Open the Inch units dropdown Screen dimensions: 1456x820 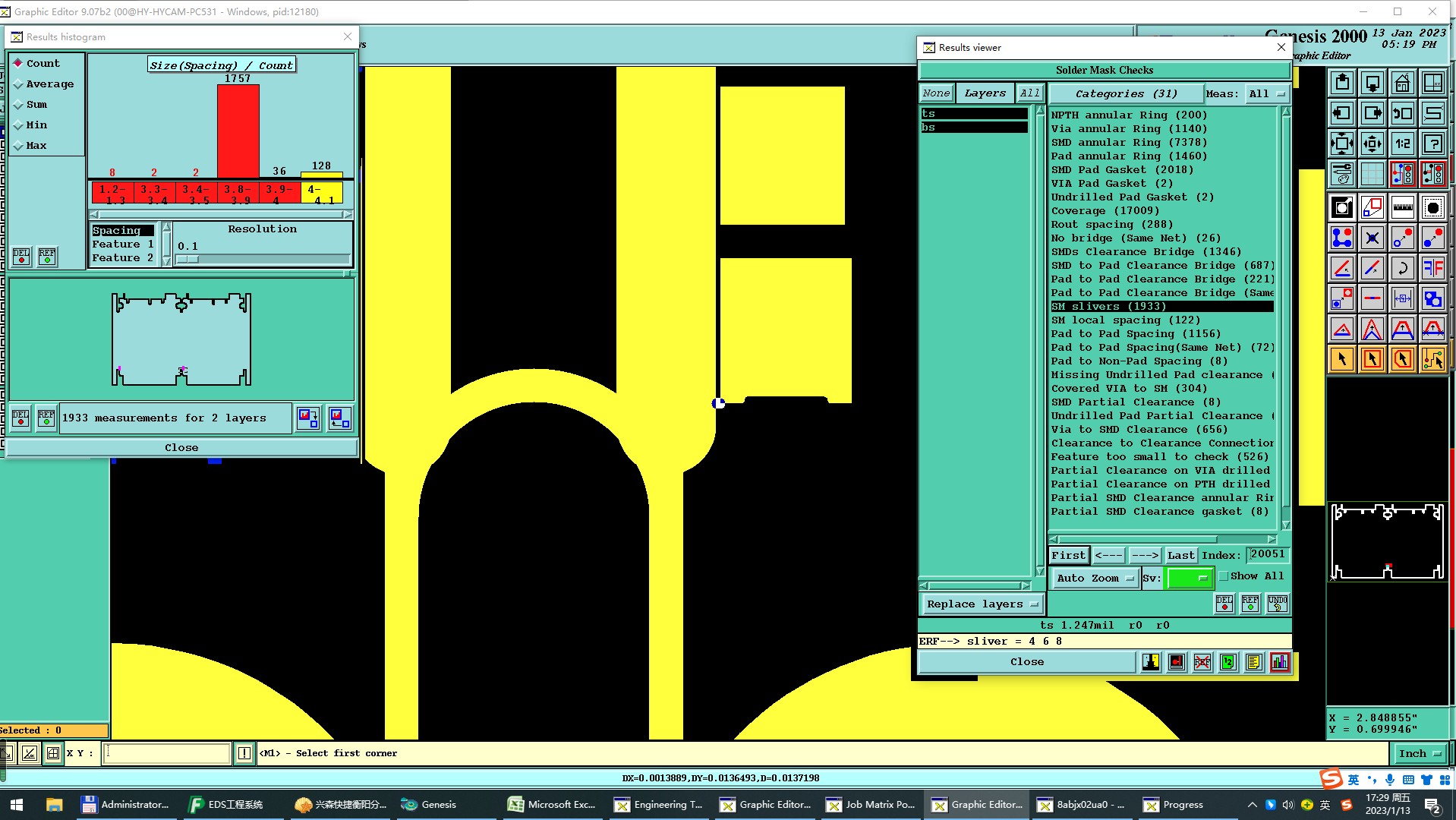(1419, 753)
